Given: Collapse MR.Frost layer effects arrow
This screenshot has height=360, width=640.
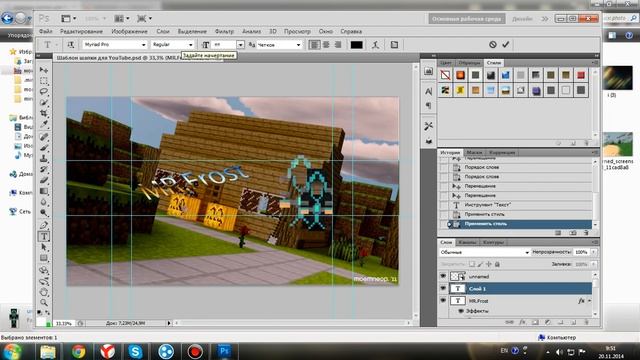Looking at the screenshot, I should pos(589,301).
